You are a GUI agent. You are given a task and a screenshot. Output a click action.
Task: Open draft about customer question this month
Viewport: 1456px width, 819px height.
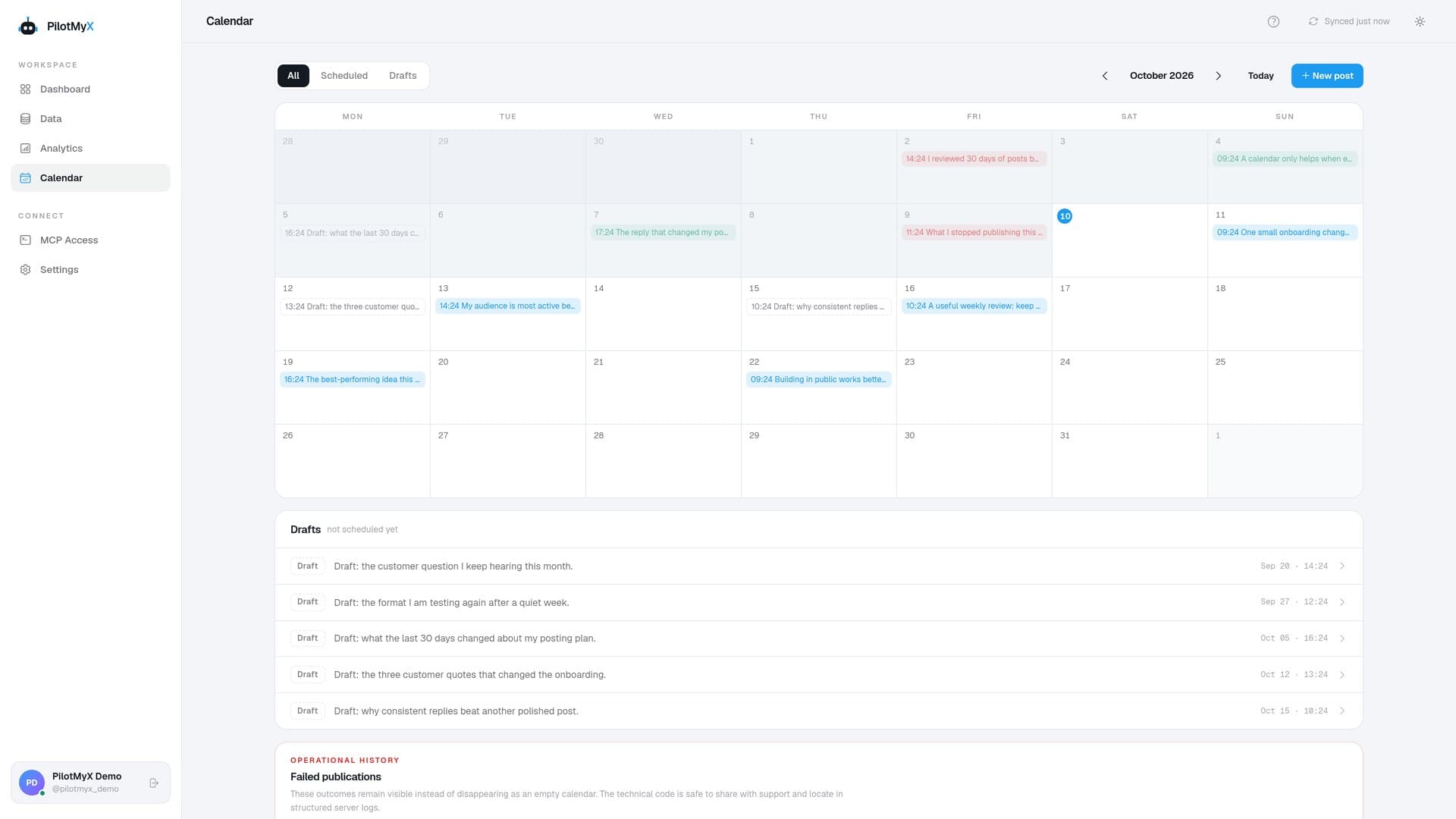click(x=818, y=566)
